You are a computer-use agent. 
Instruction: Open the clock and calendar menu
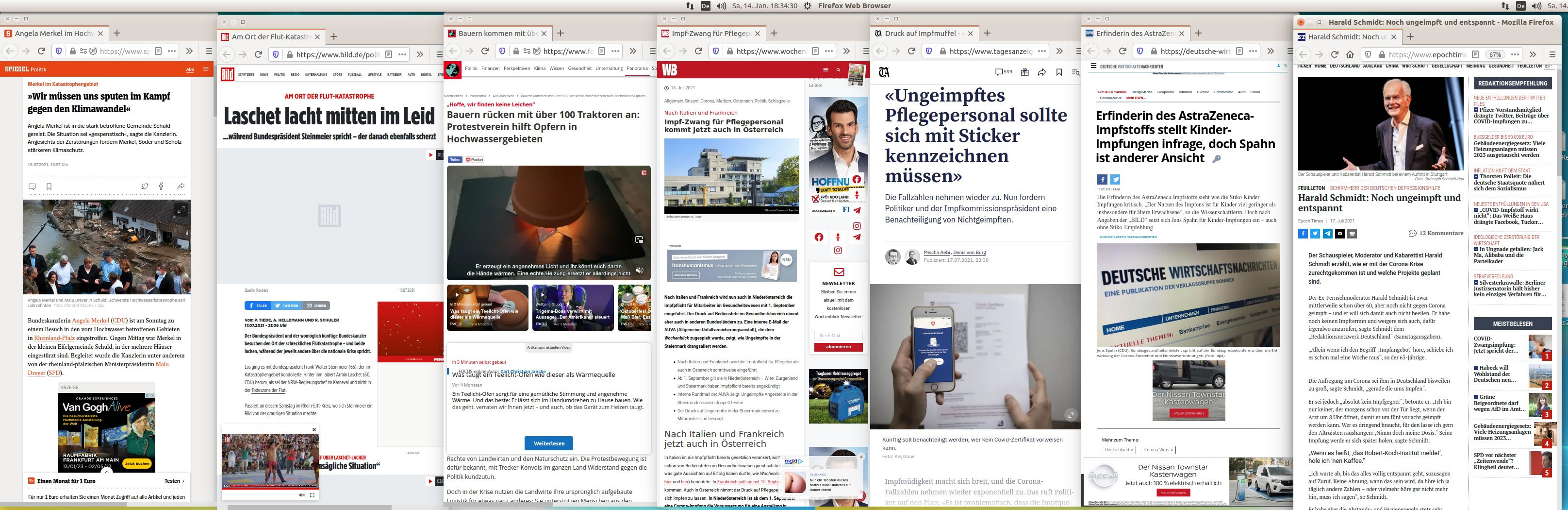(764, 5)
